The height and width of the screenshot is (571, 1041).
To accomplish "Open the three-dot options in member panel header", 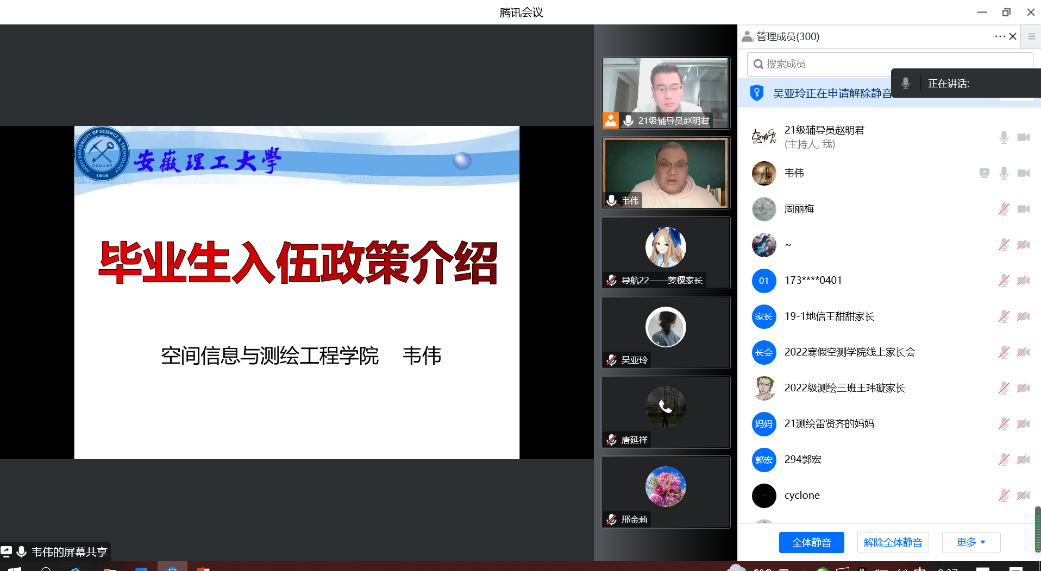I will (x=999, y=36).
